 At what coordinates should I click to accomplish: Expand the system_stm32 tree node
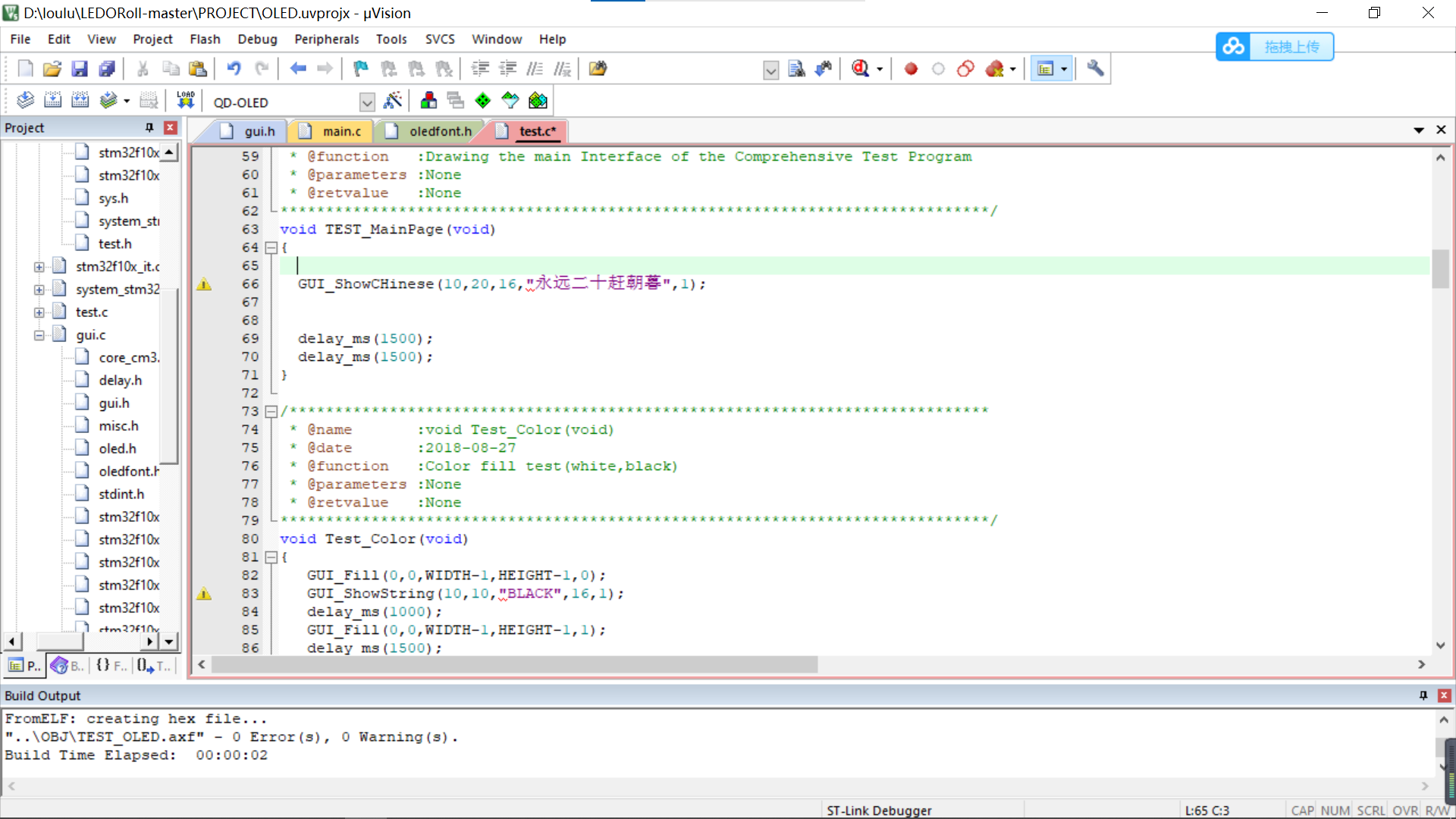[x=39, y=290]
